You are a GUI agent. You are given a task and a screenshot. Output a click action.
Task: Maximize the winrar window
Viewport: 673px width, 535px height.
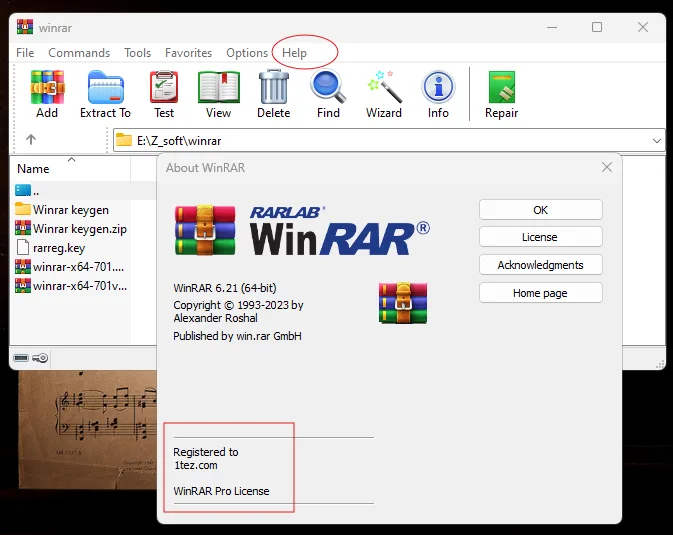coord(597,27)
